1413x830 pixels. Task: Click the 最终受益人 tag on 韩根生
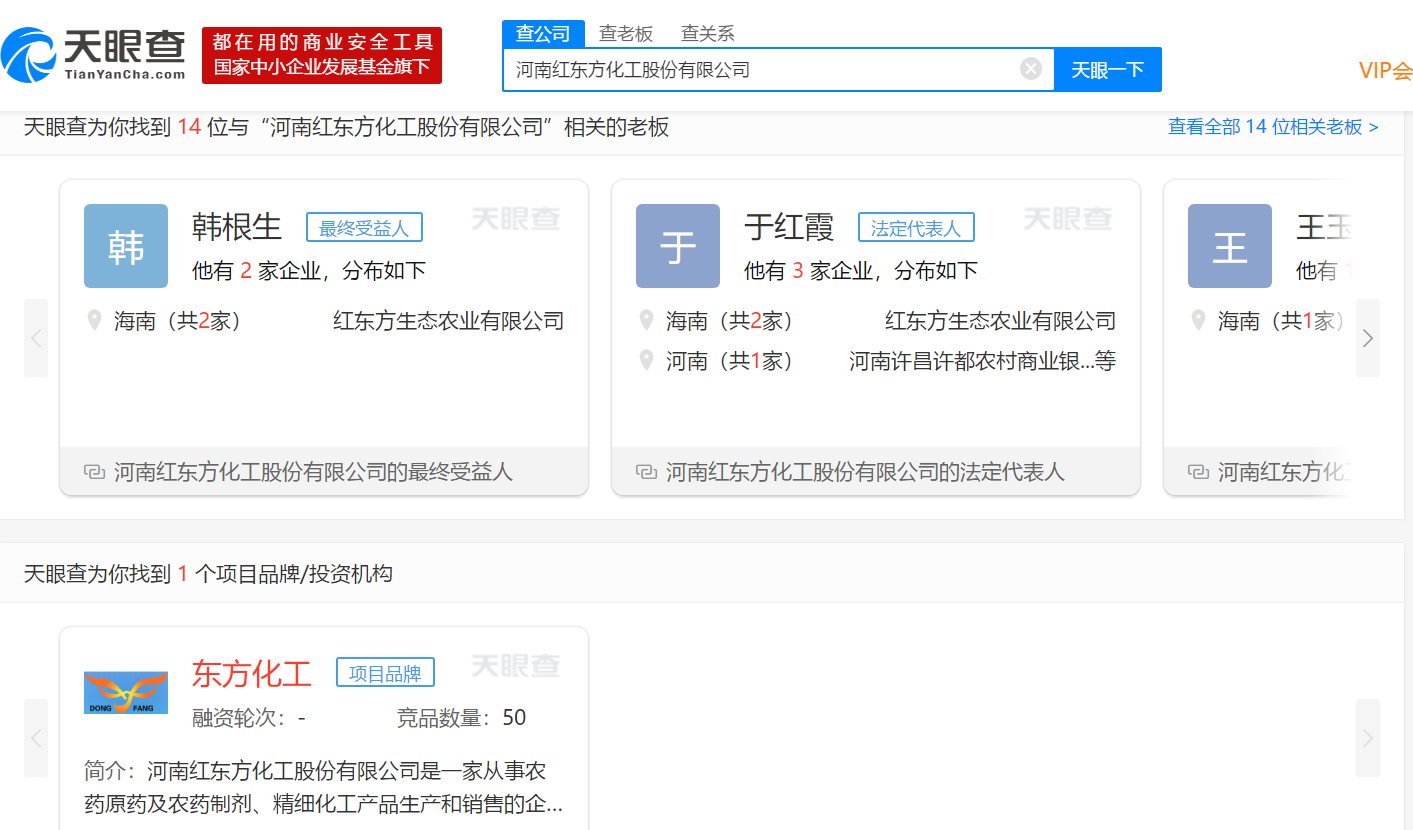tap(364, 228)
